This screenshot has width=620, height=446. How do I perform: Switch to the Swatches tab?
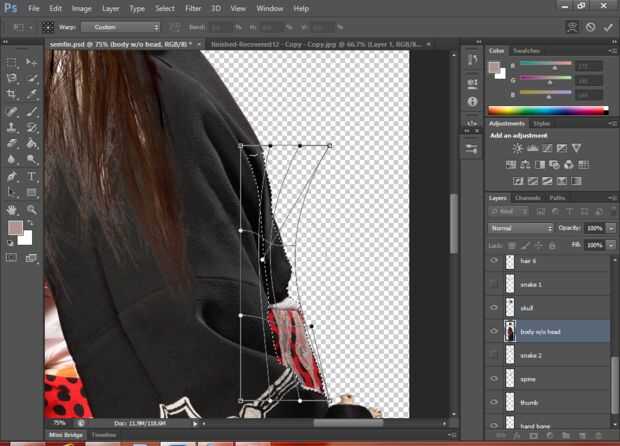click(x=526, y=51)
